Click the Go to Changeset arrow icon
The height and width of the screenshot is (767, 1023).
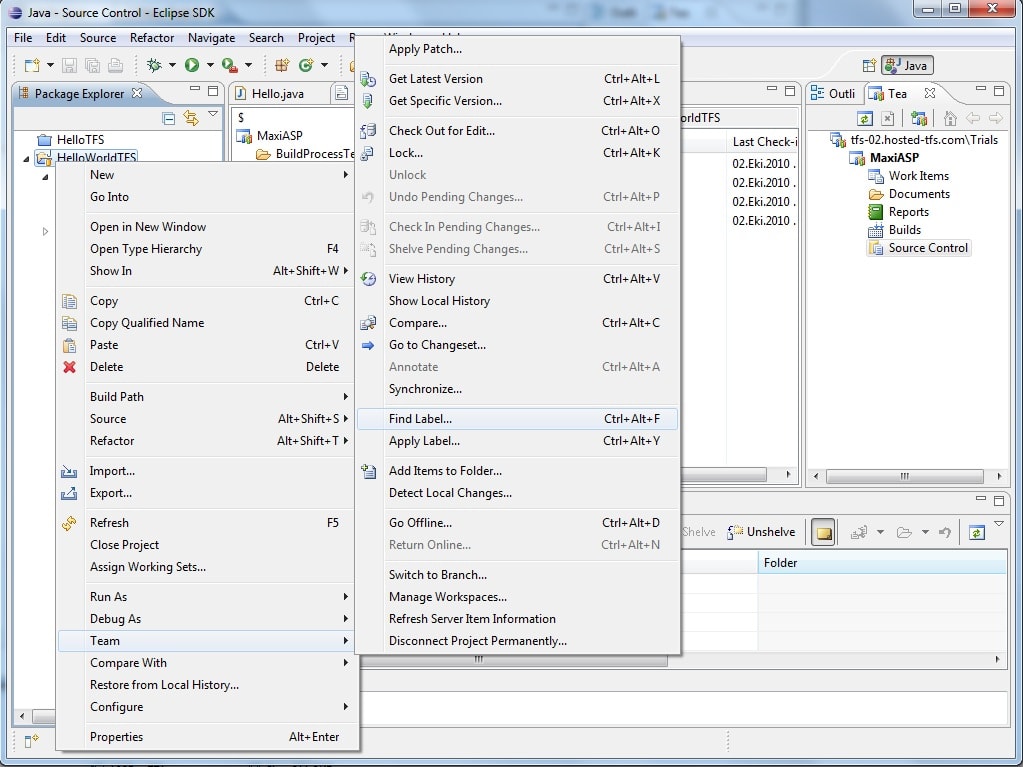click(x=368, y=346)
